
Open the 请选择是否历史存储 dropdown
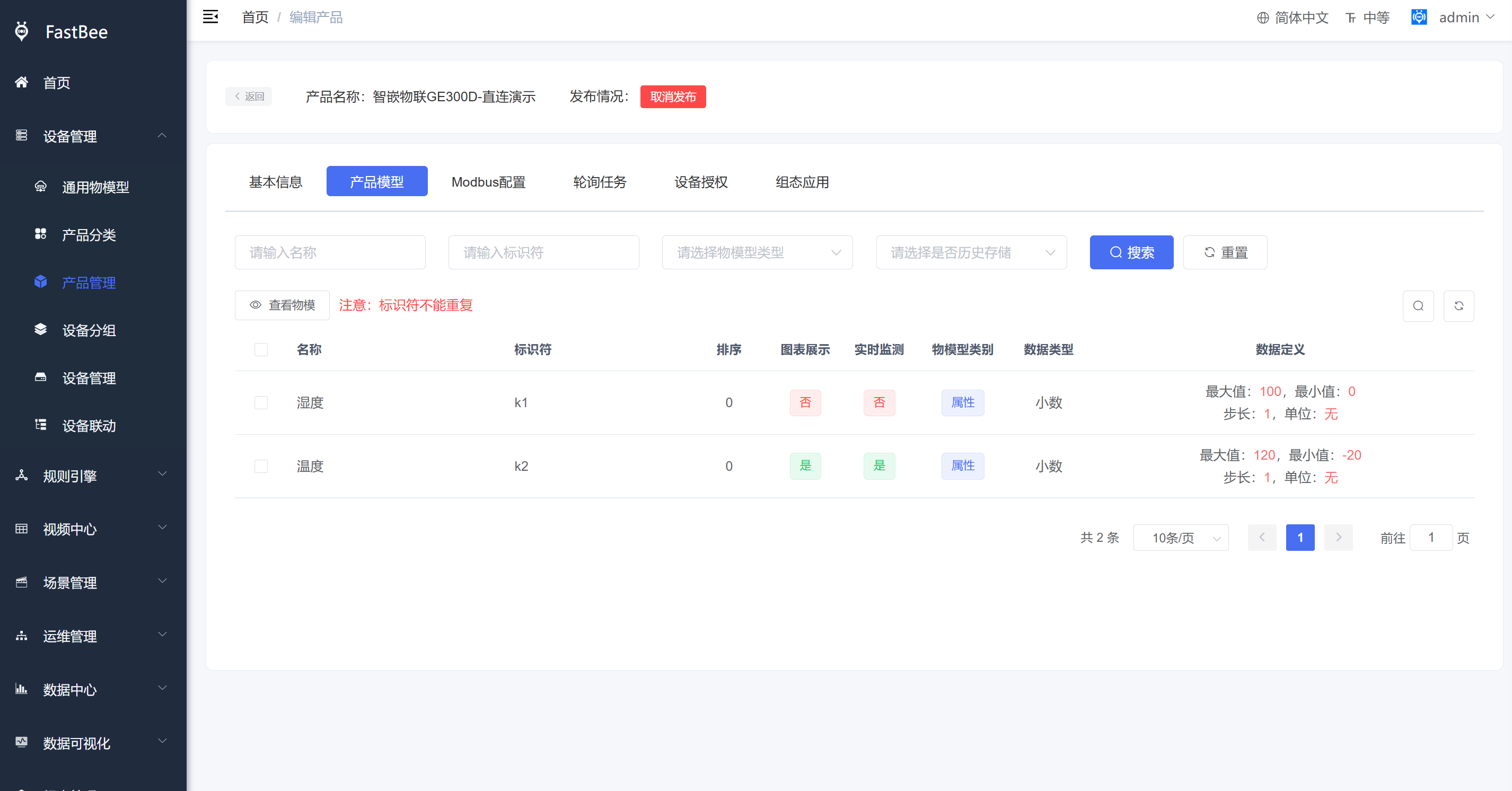971,252
